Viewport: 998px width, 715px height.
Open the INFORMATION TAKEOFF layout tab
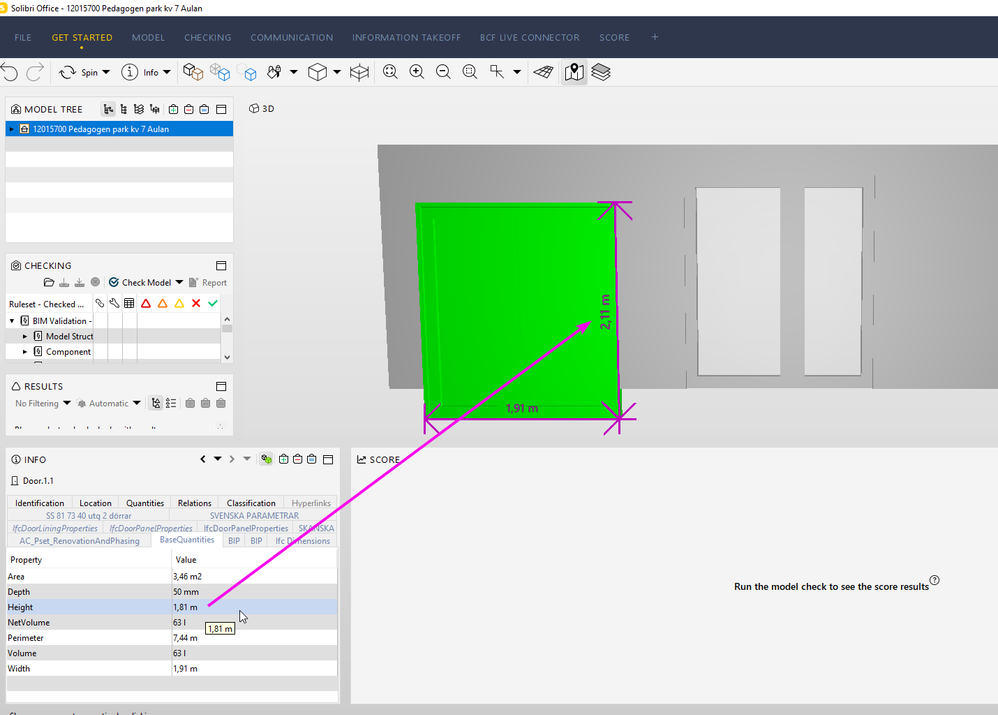click(406, 38)
